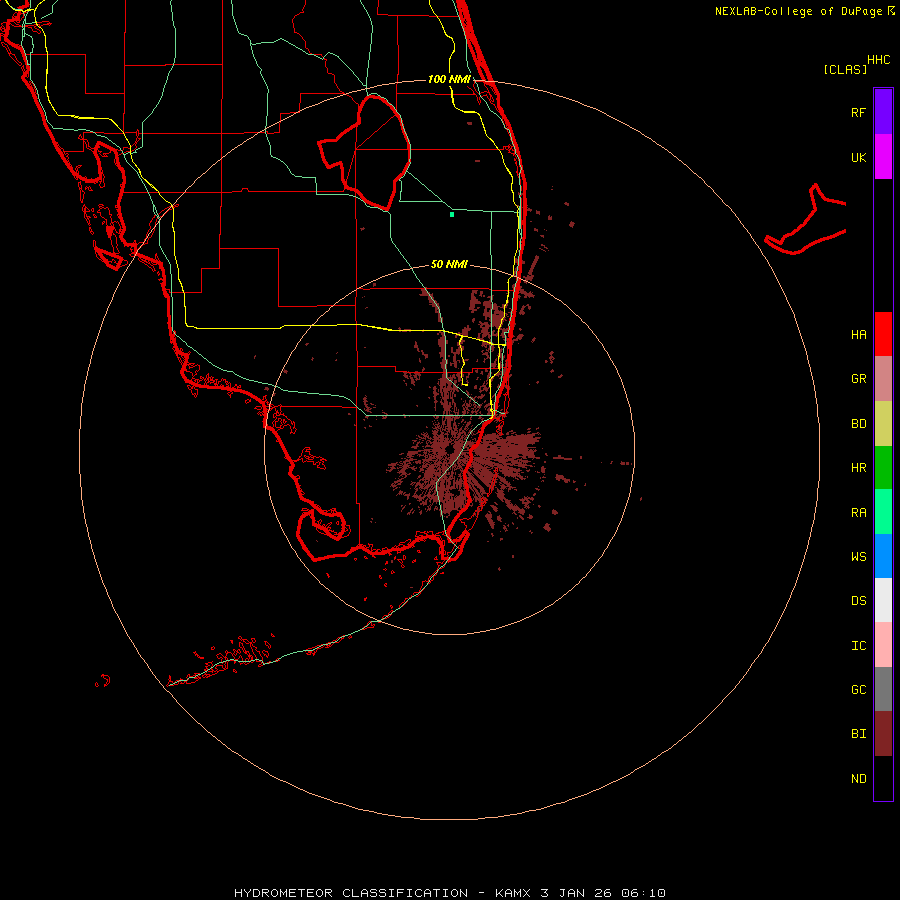Click the UK magenta legend swatch
Viewport: 900px width, 900px height.
tap(883, 157)
